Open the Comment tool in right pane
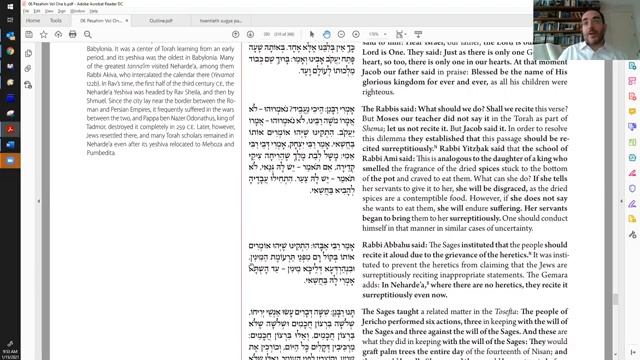The image size is (640, 360). click(x=632, y=111)
